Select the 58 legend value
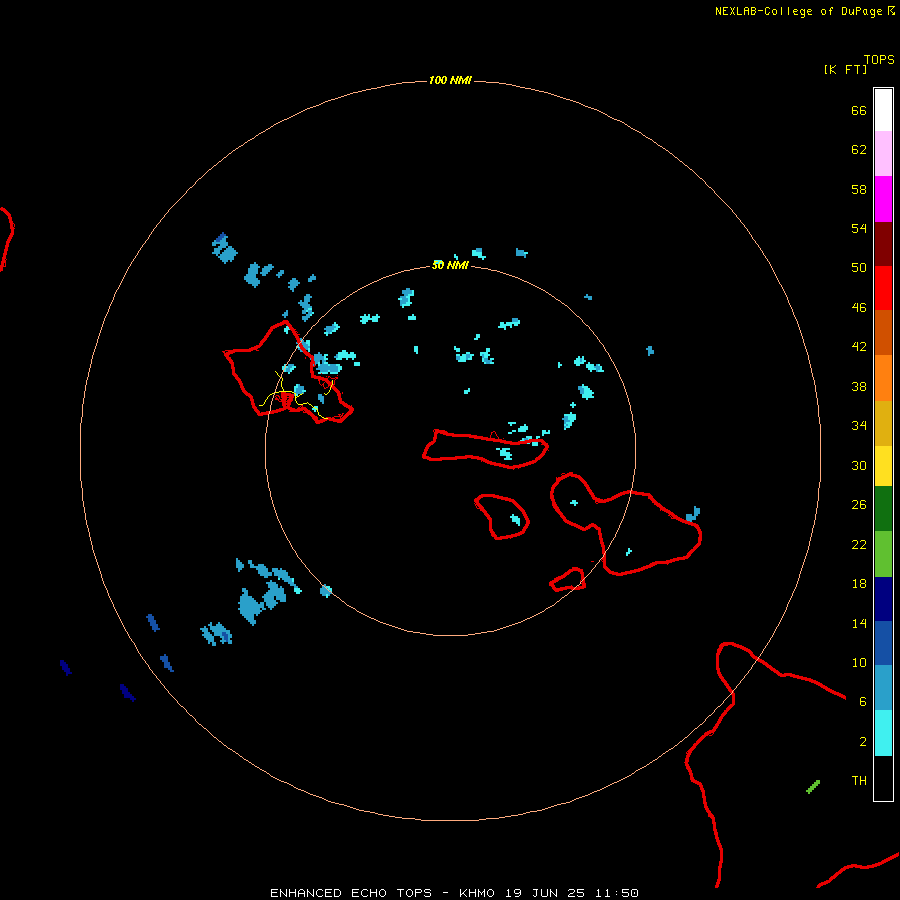 tap(859, 189)
